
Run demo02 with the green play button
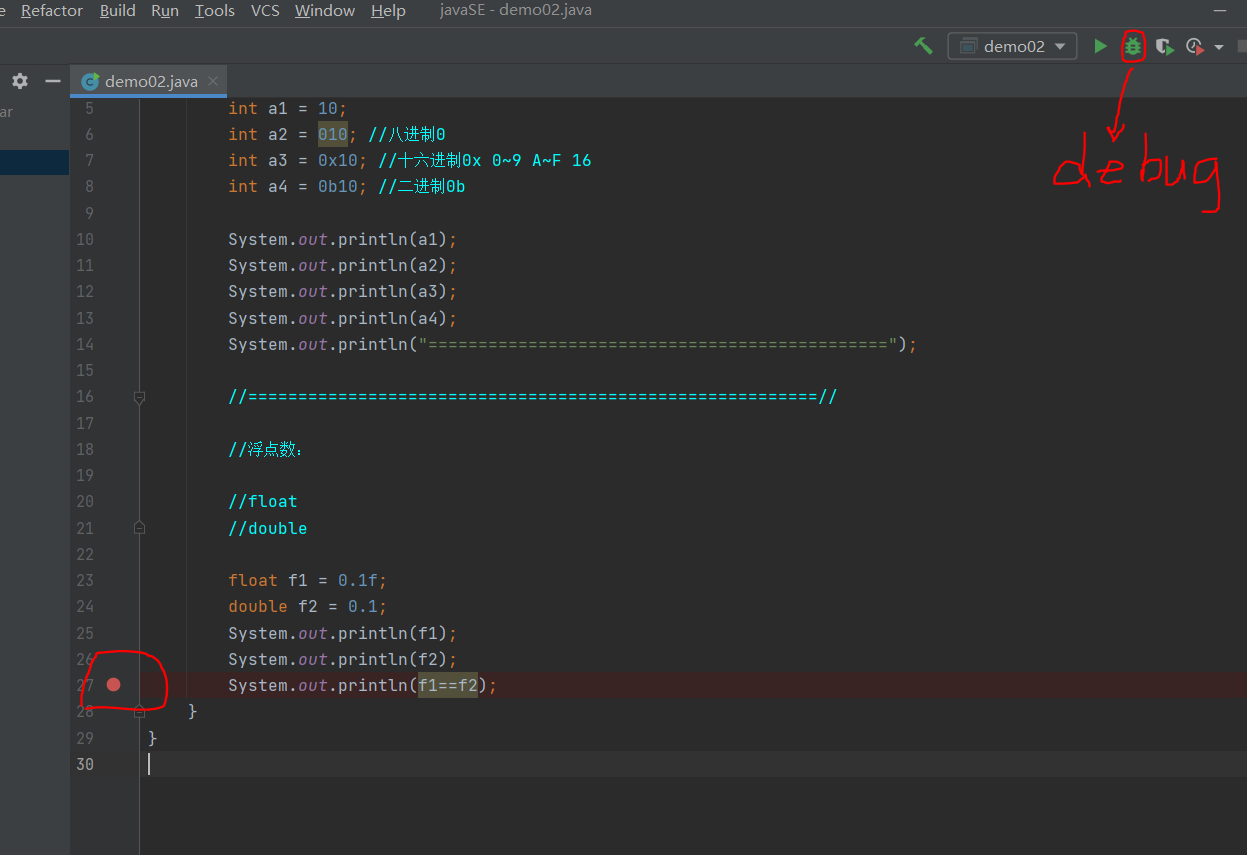click(x=1100, y=46)
